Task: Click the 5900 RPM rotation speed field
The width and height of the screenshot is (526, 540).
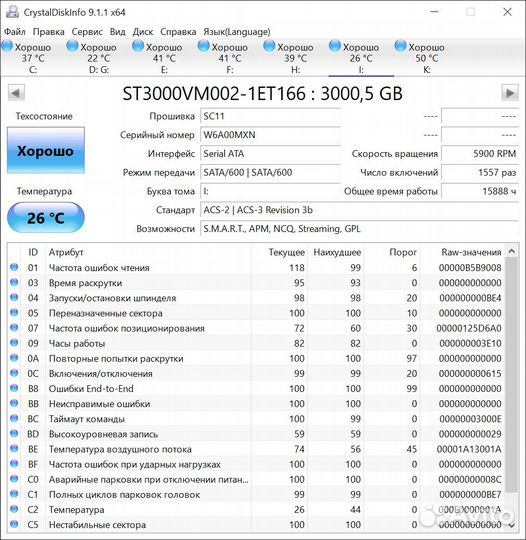Action: (480, 154)
